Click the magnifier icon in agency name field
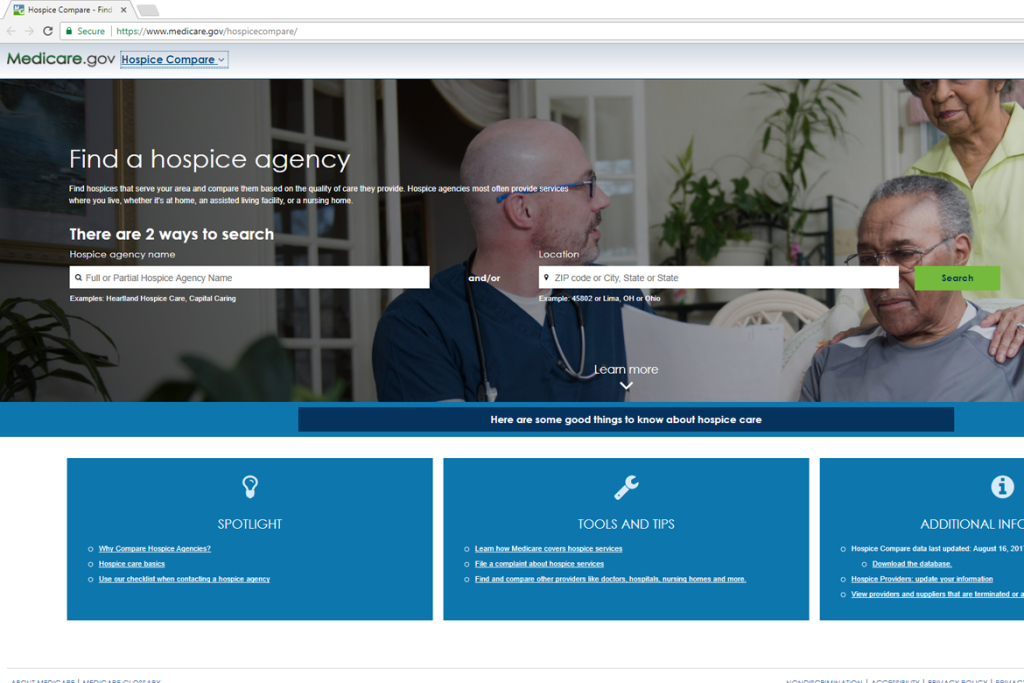Image resolution: width=1024 pixels, height=683 pixels. pos(78,278)
